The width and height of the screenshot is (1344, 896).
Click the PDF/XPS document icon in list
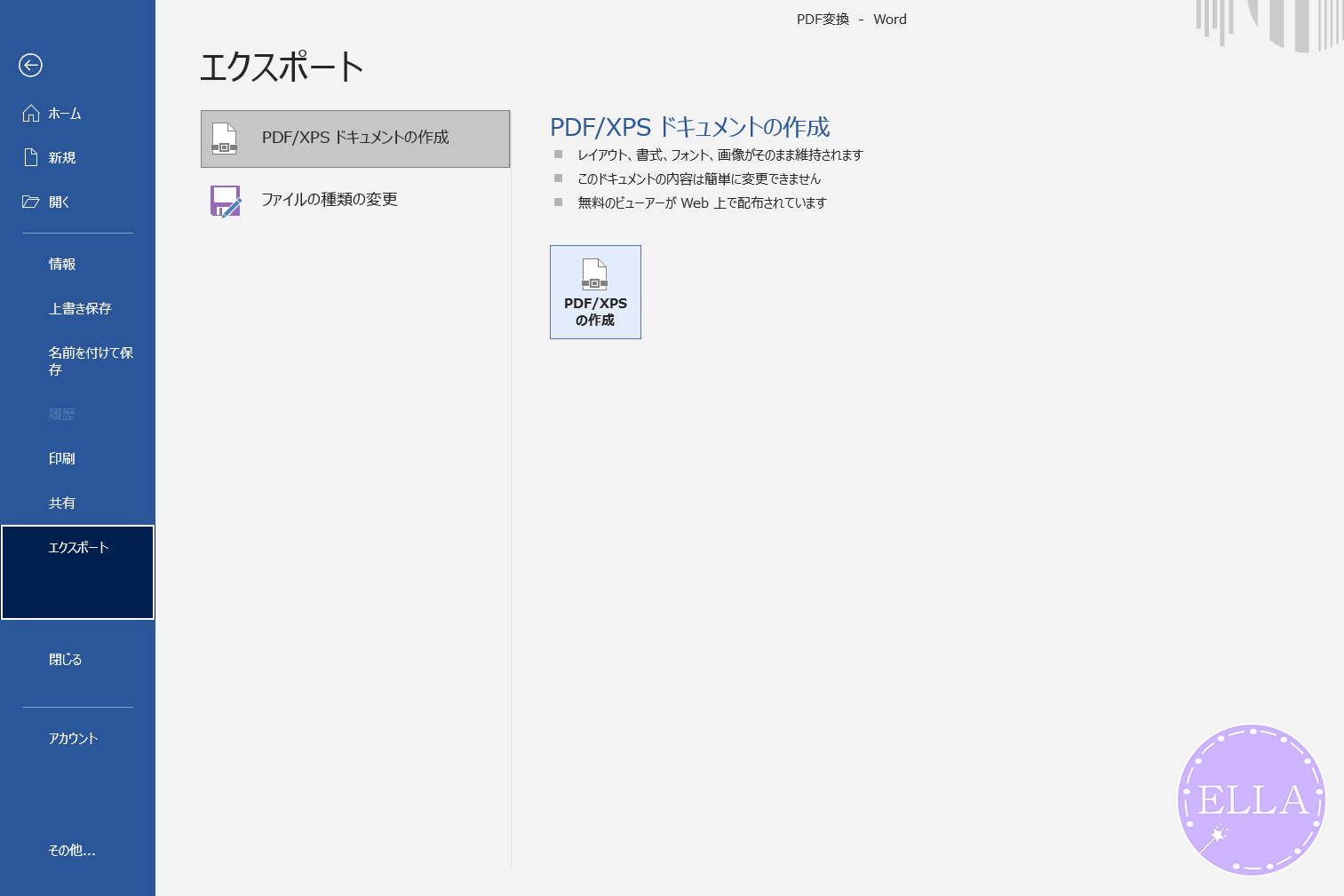click(225, 139)
